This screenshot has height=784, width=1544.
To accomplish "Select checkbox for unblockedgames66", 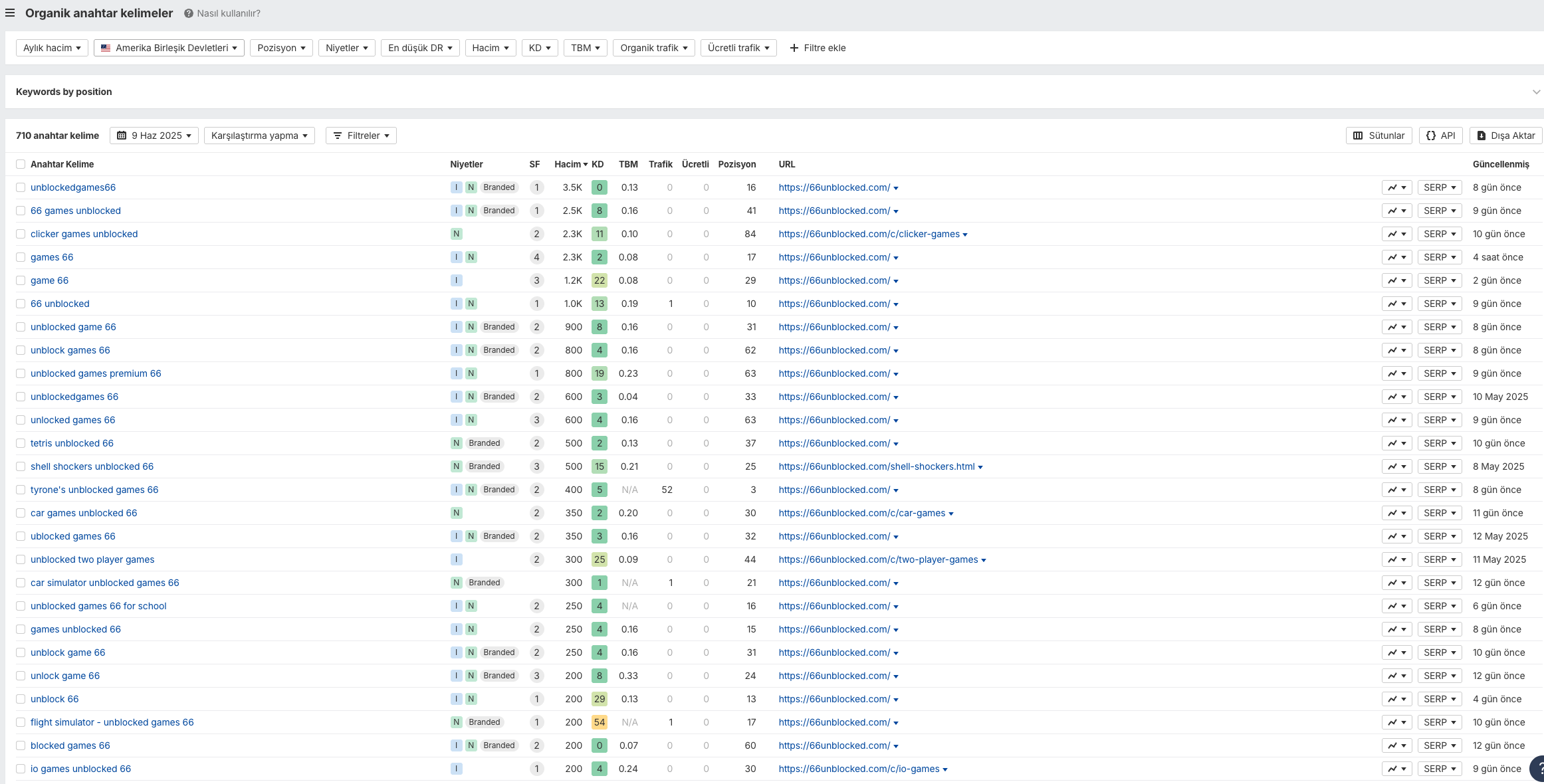I will (21, 187).
